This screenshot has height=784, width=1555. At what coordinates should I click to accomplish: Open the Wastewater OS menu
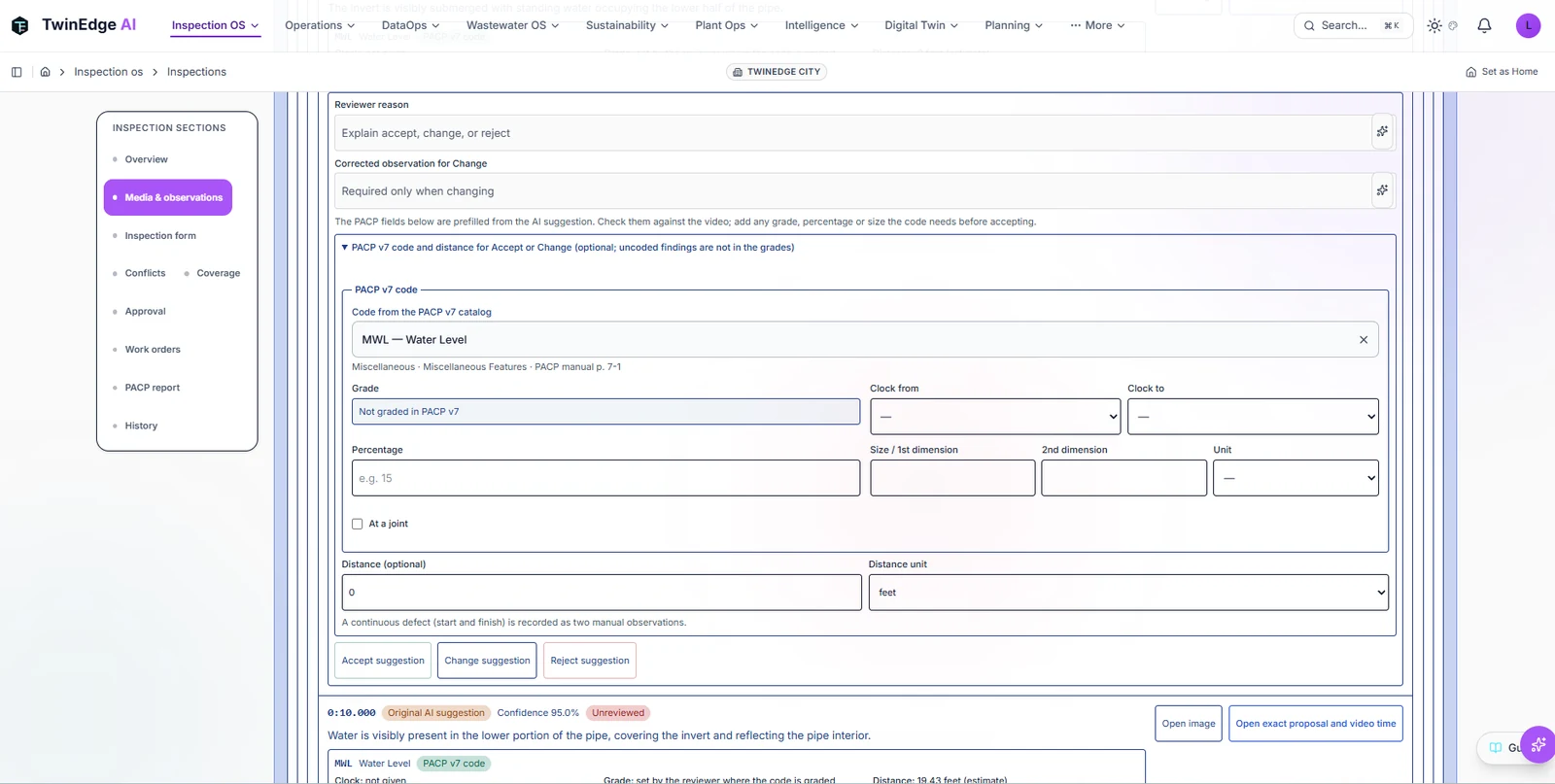click(x=512, y=25)
